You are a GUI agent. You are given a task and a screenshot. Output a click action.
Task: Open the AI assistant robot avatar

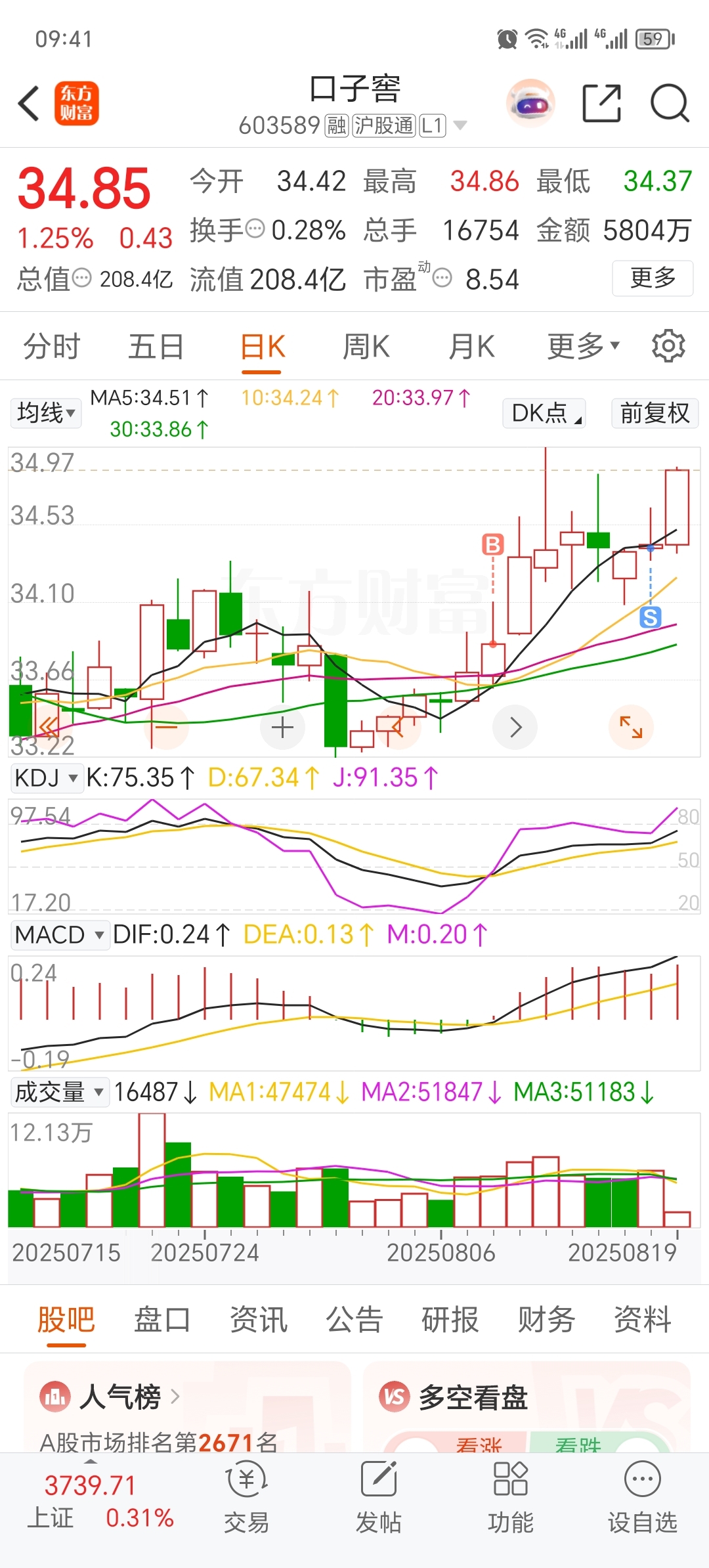tap(530, 104)
